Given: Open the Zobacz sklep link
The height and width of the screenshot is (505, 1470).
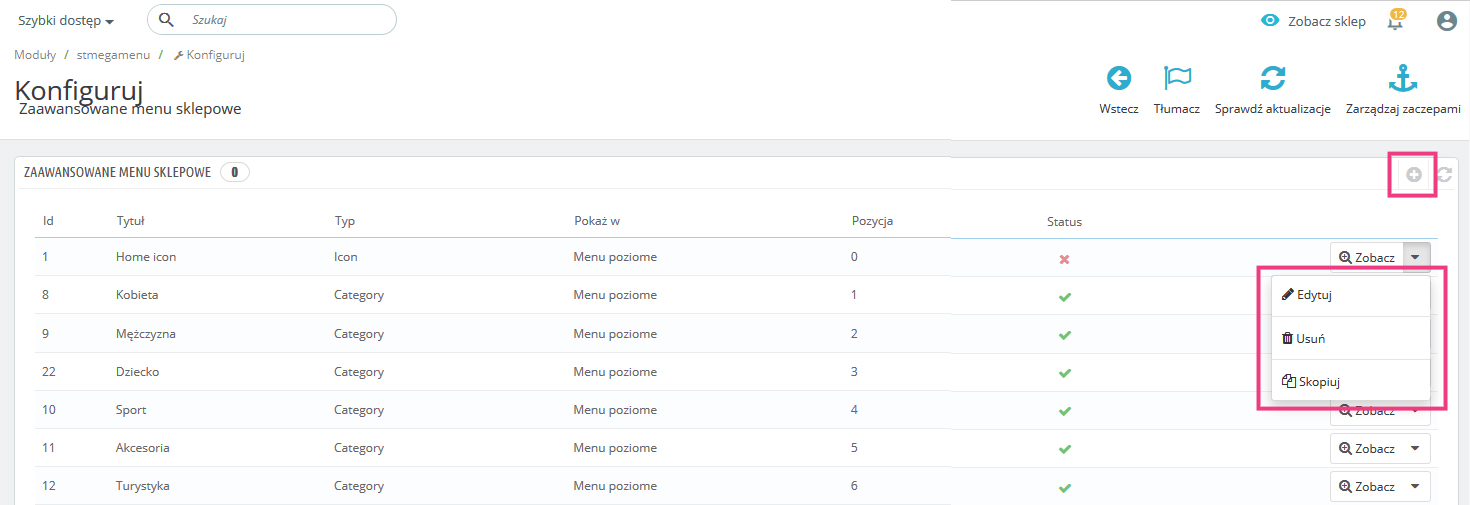Looking at the screenshot, I should pyautogui.click(x=1313, y=21).
